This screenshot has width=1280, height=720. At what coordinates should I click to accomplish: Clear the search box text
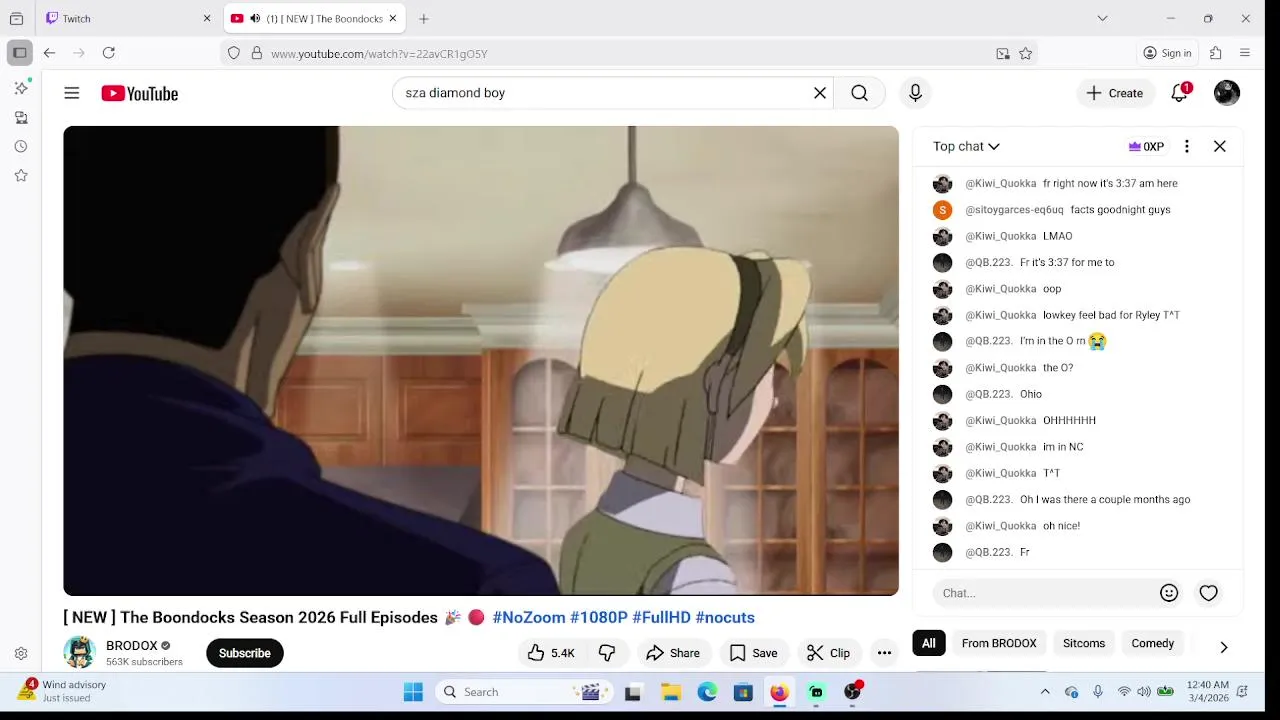820,93
